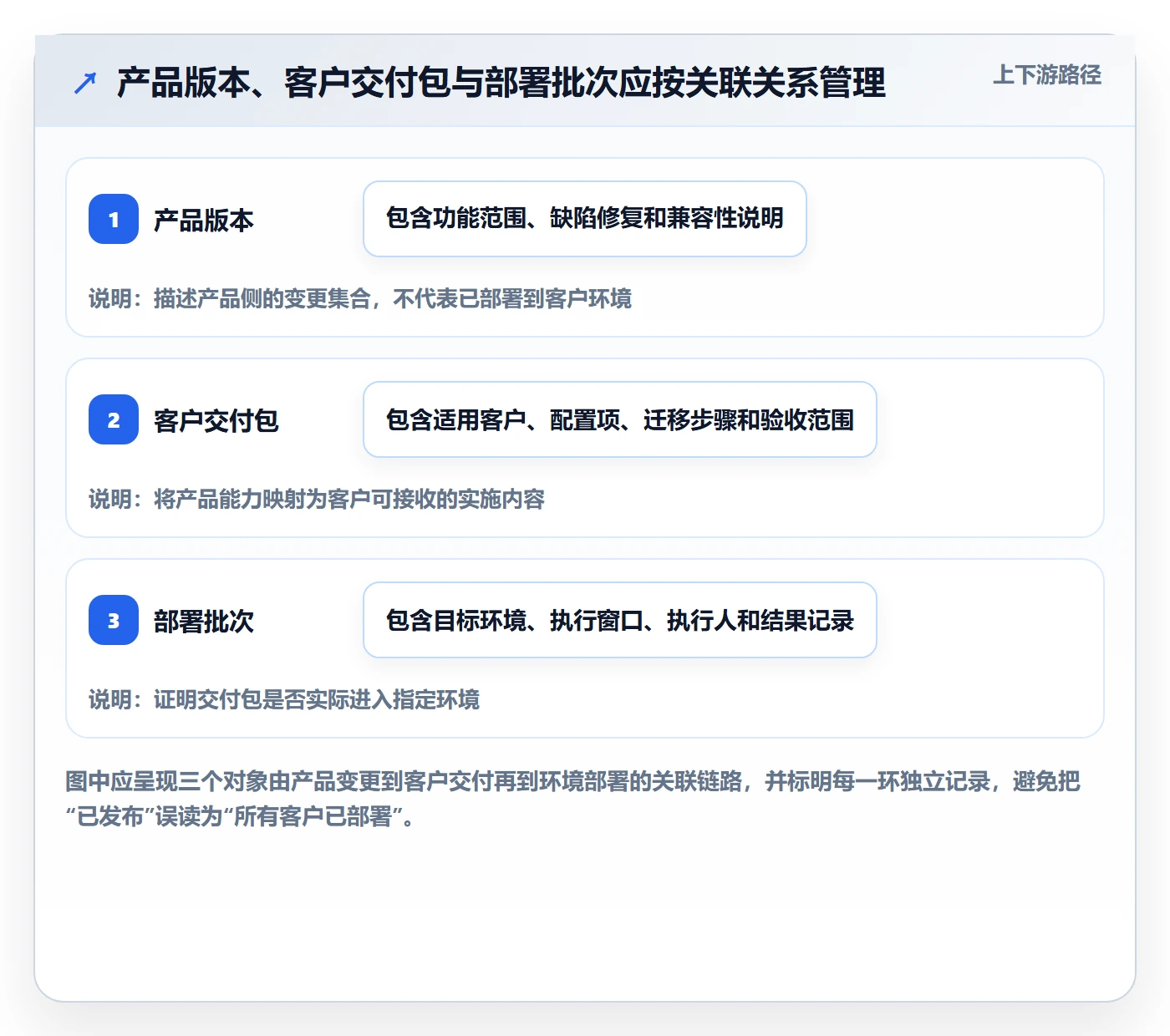The height and width of the screenshot is (1036, 1170).
Task: Click the note 描述产品侧的变更集合
Action: pyautogui.click(x=360, y=298)
